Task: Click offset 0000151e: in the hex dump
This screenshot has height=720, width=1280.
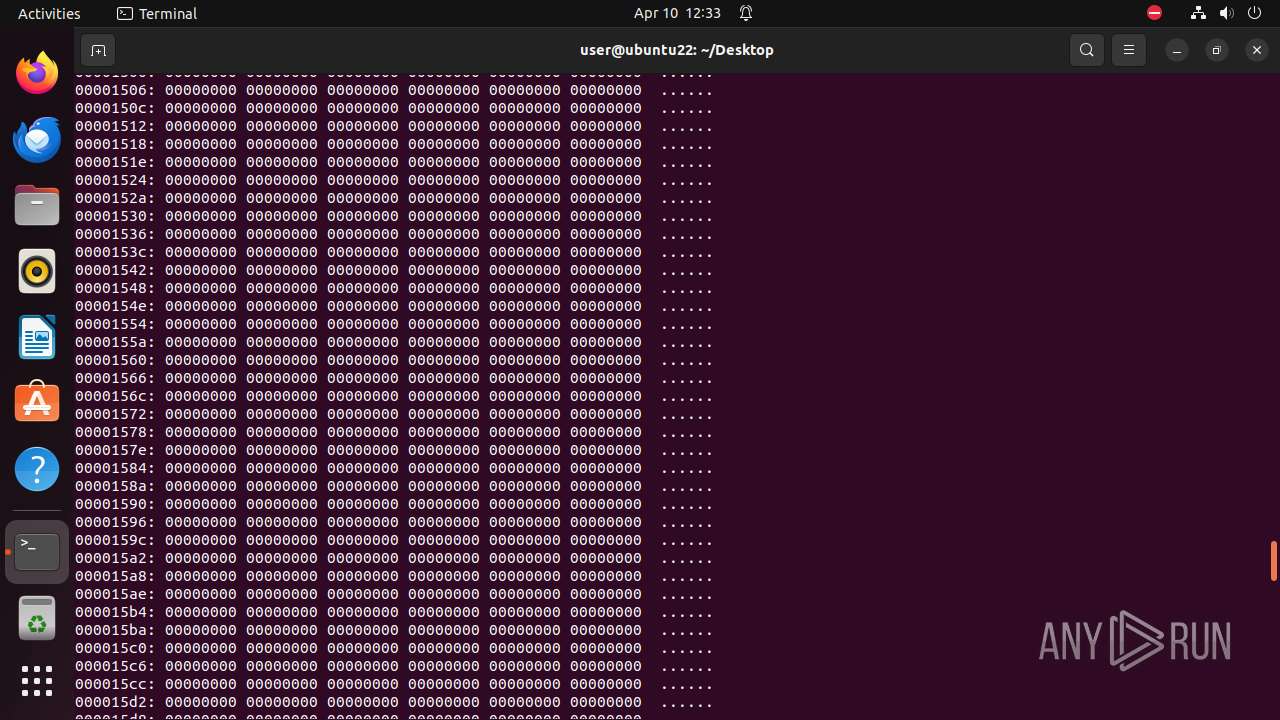Action: (x=115, y=162)
